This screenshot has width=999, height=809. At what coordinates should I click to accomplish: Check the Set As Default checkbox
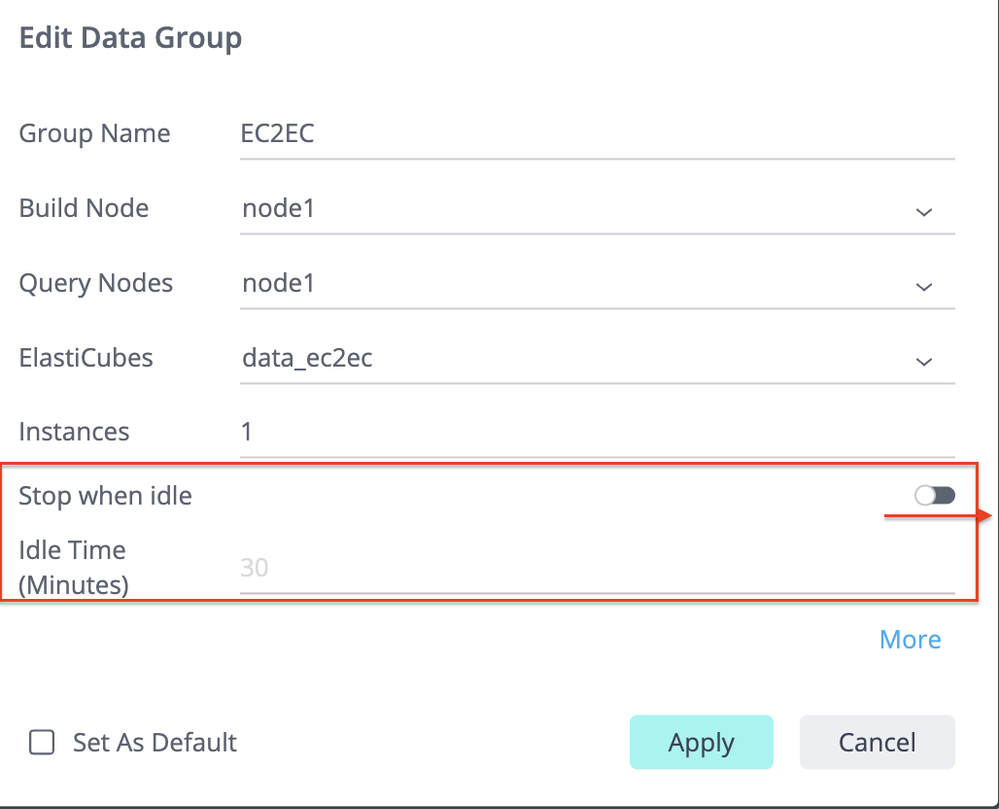pos(42,743)
